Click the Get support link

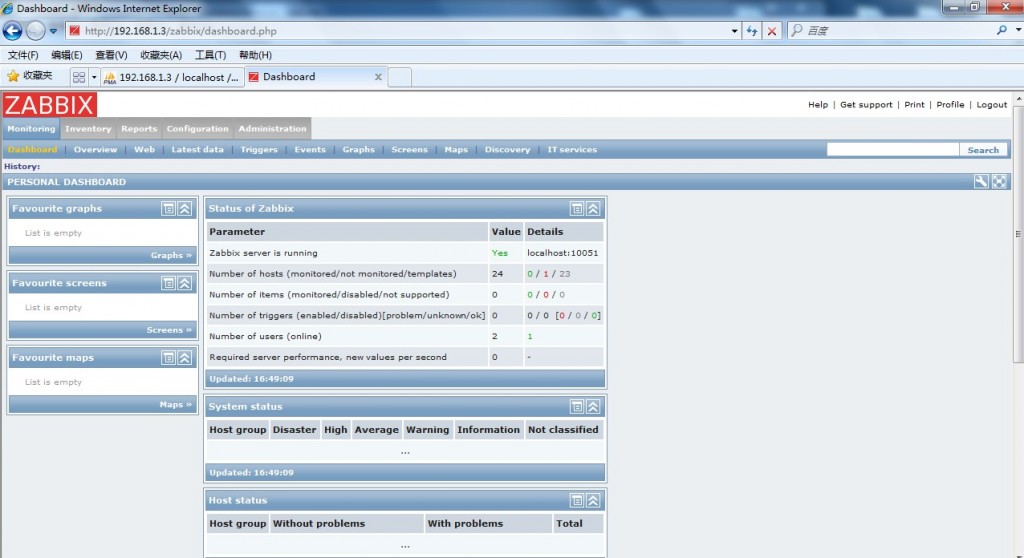click(866, 105)
